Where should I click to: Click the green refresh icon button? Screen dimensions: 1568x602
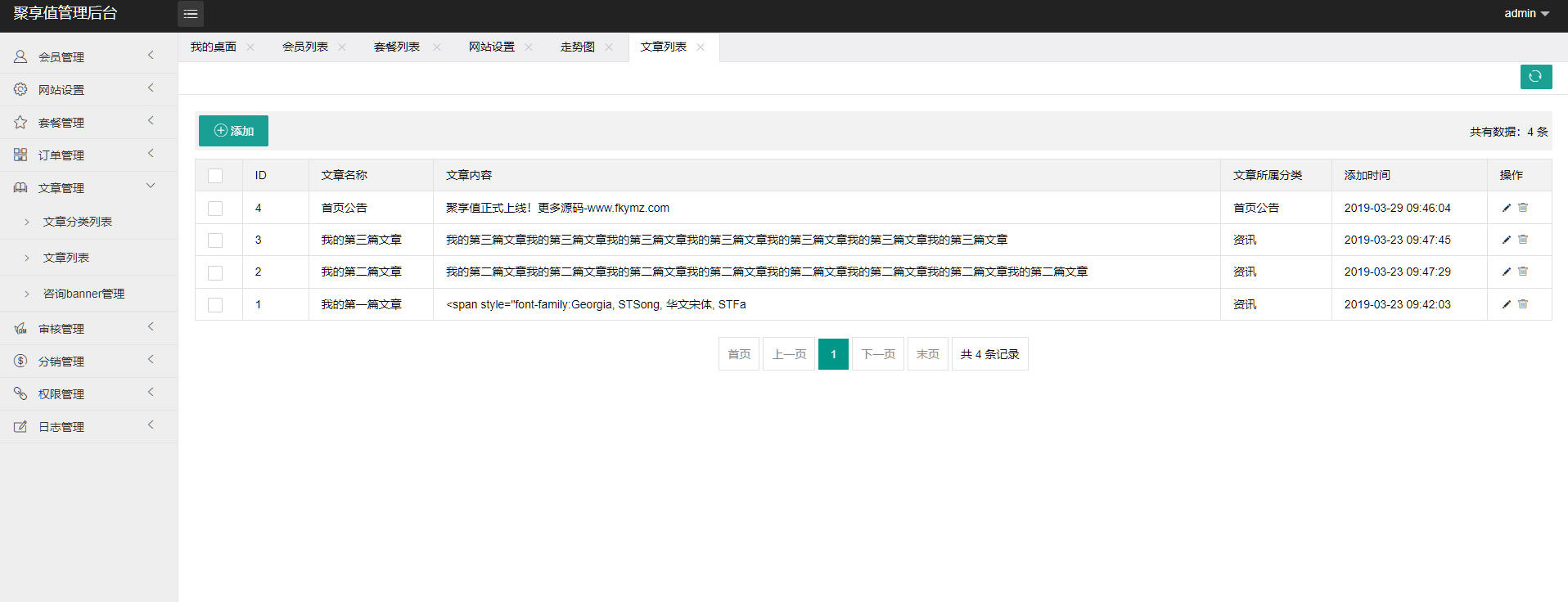click(x=1535, y=76)
